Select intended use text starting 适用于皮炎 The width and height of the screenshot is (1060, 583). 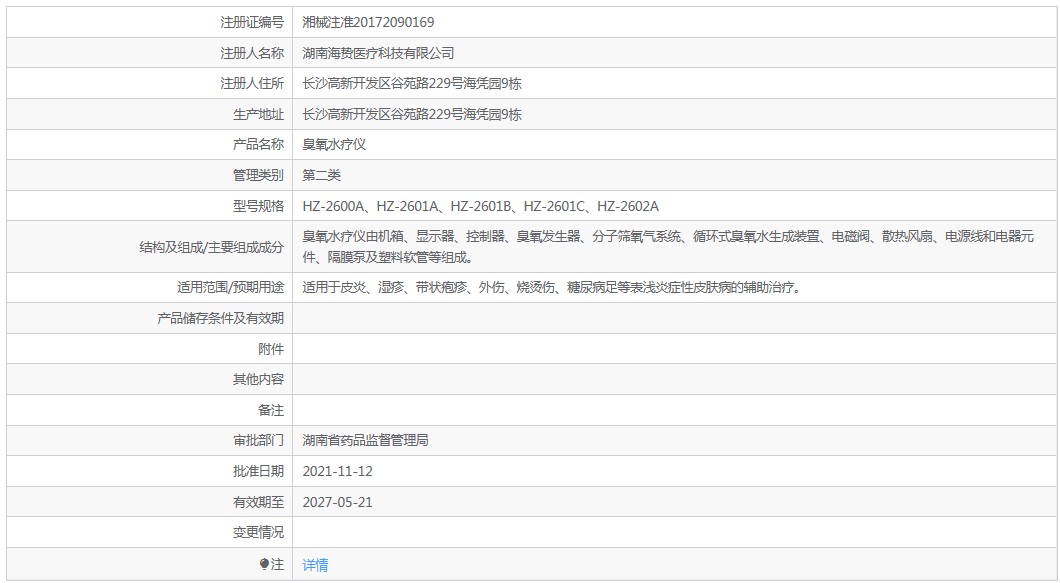click(x=552, y=287)
